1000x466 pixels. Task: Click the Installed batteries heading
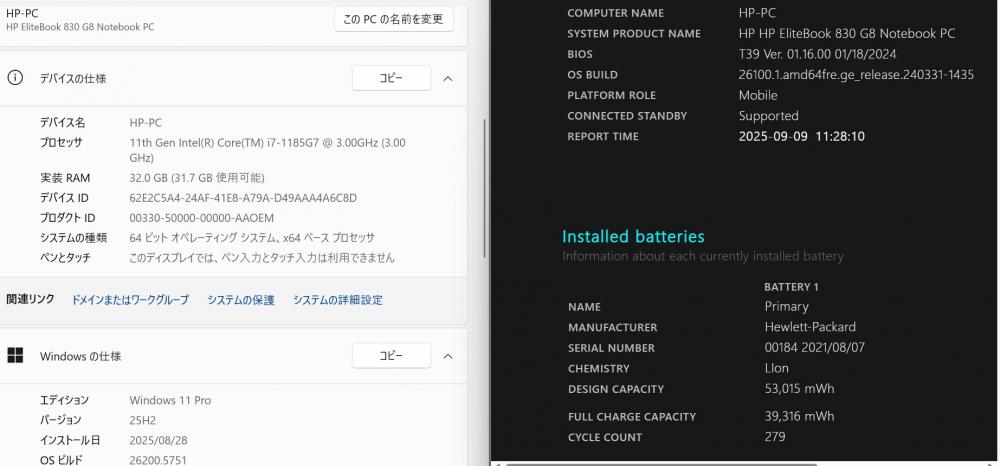633,237
